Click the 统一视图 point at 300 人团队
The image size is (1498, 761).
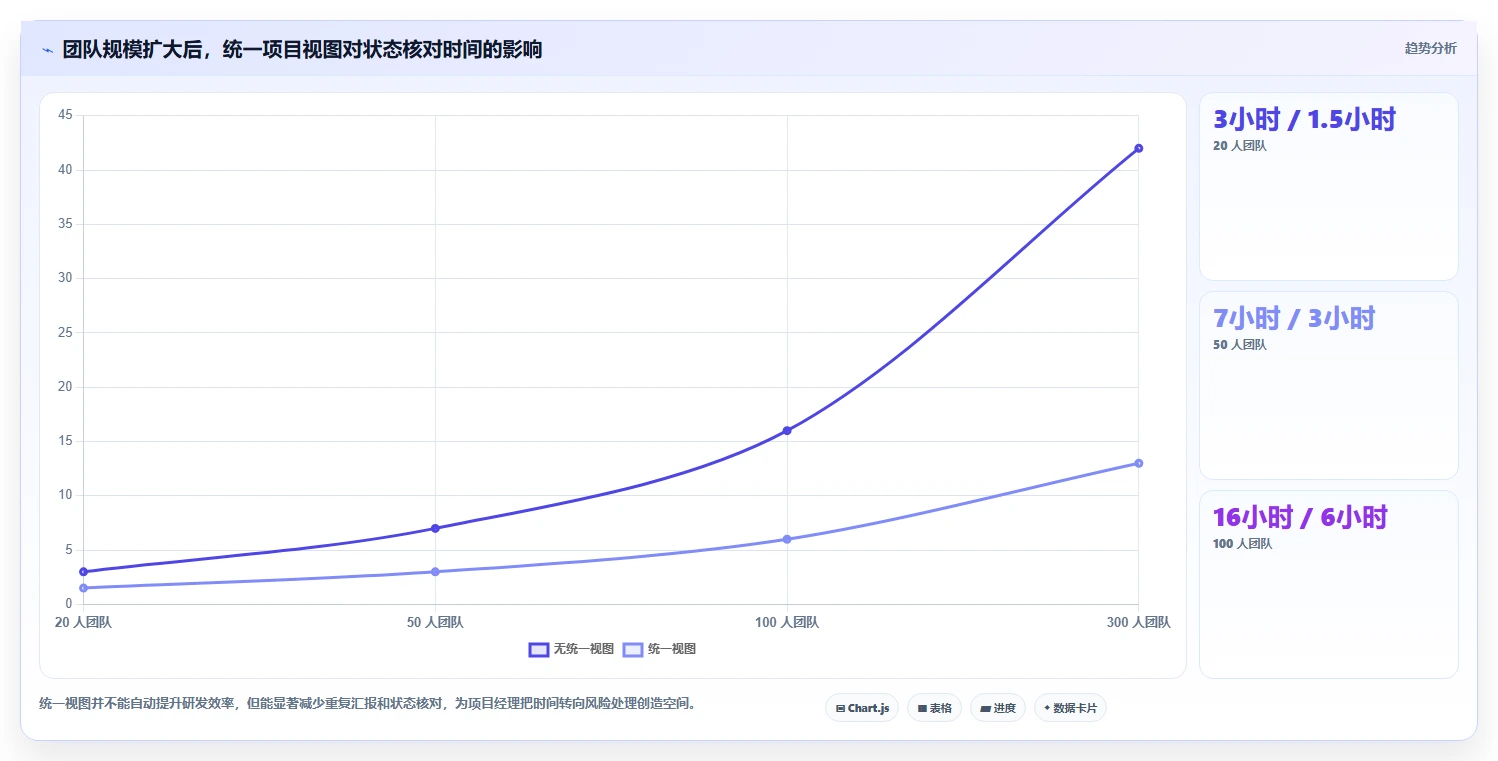[1138, 463]
